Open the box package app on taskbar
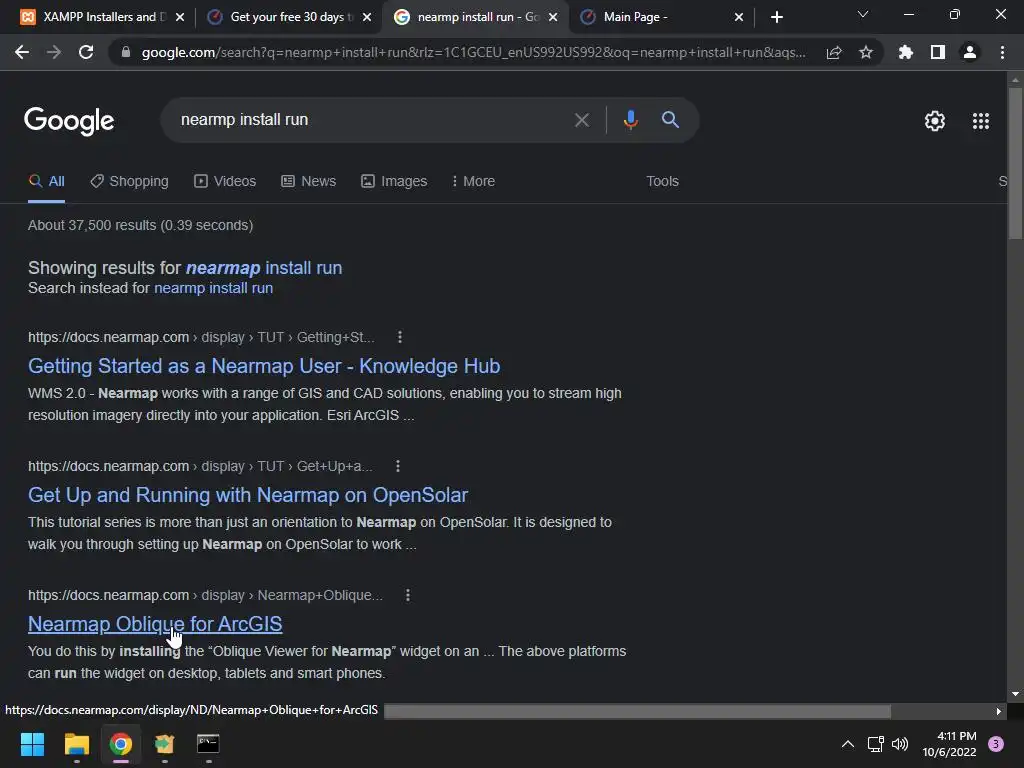1024x768 pixels. [165, 744]
